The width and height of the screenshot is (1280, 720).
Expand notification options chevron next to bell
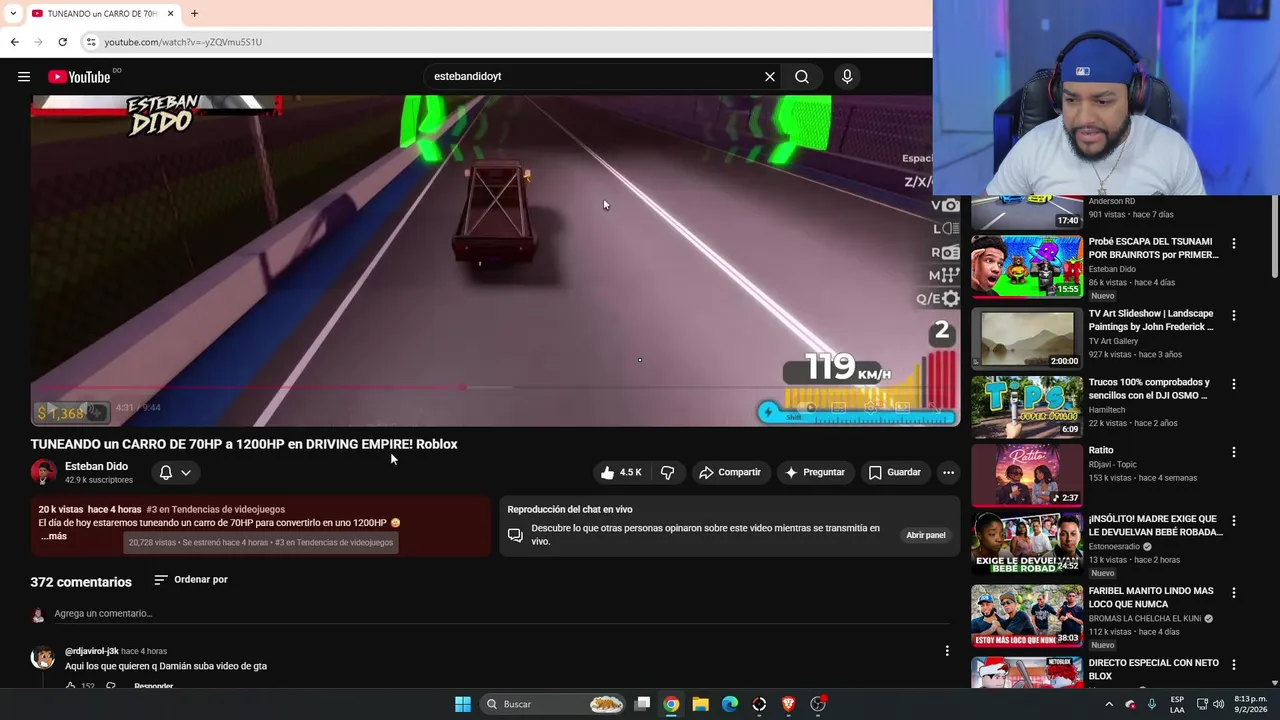pos(186,472)
